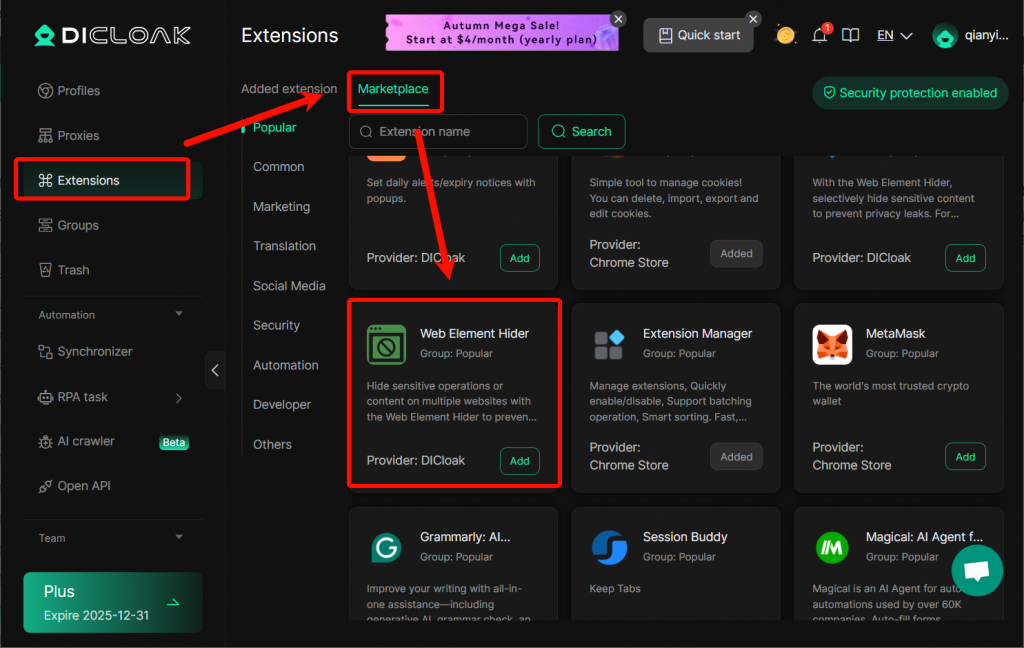
Task: Close the Autumn Mega Sale banner
Action: [x=618, y=19]
